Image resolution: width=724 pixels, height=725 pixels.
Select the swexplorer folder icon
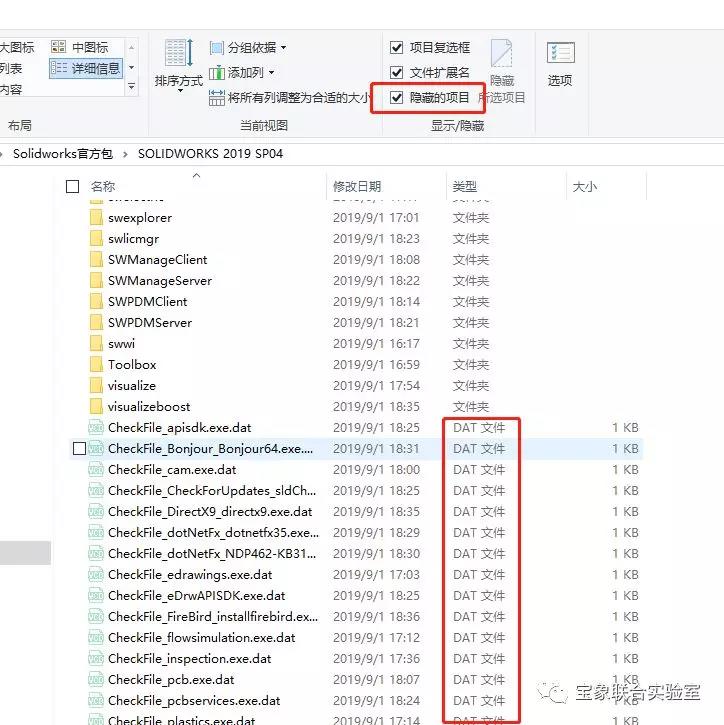click(96, 217)
